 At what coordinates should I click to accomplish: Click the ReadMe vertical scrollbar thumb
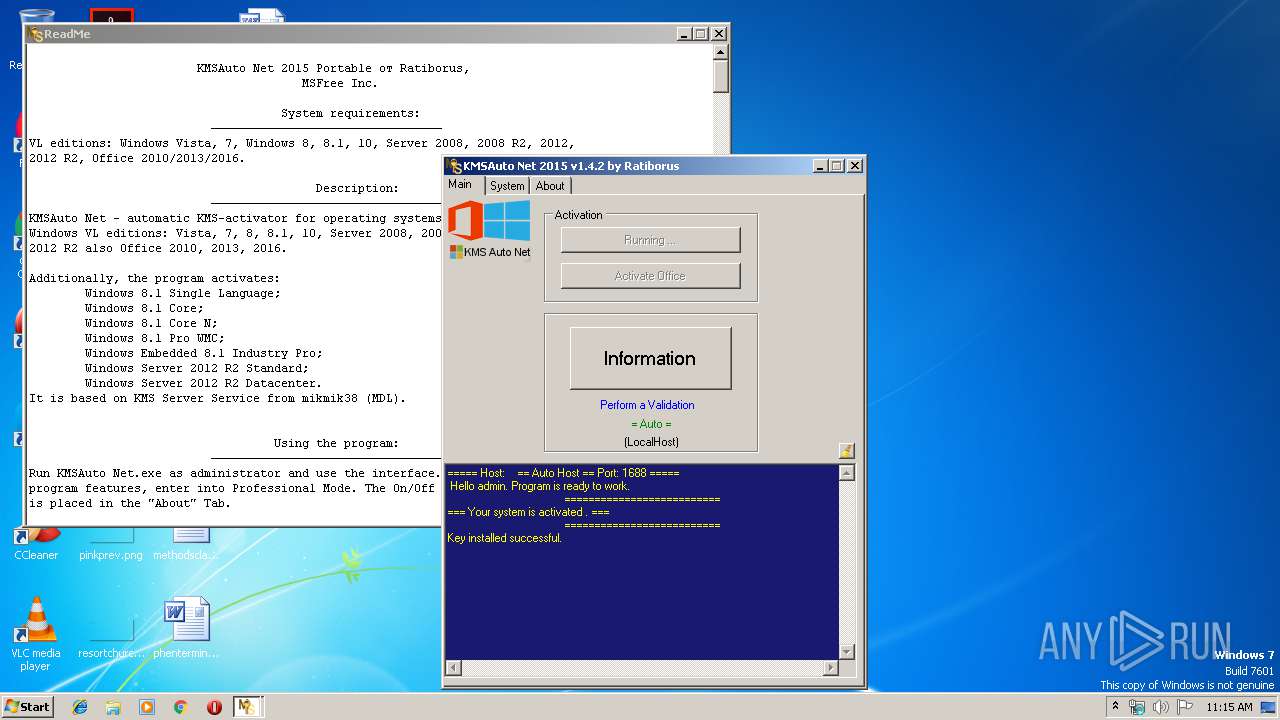(721, 76)
